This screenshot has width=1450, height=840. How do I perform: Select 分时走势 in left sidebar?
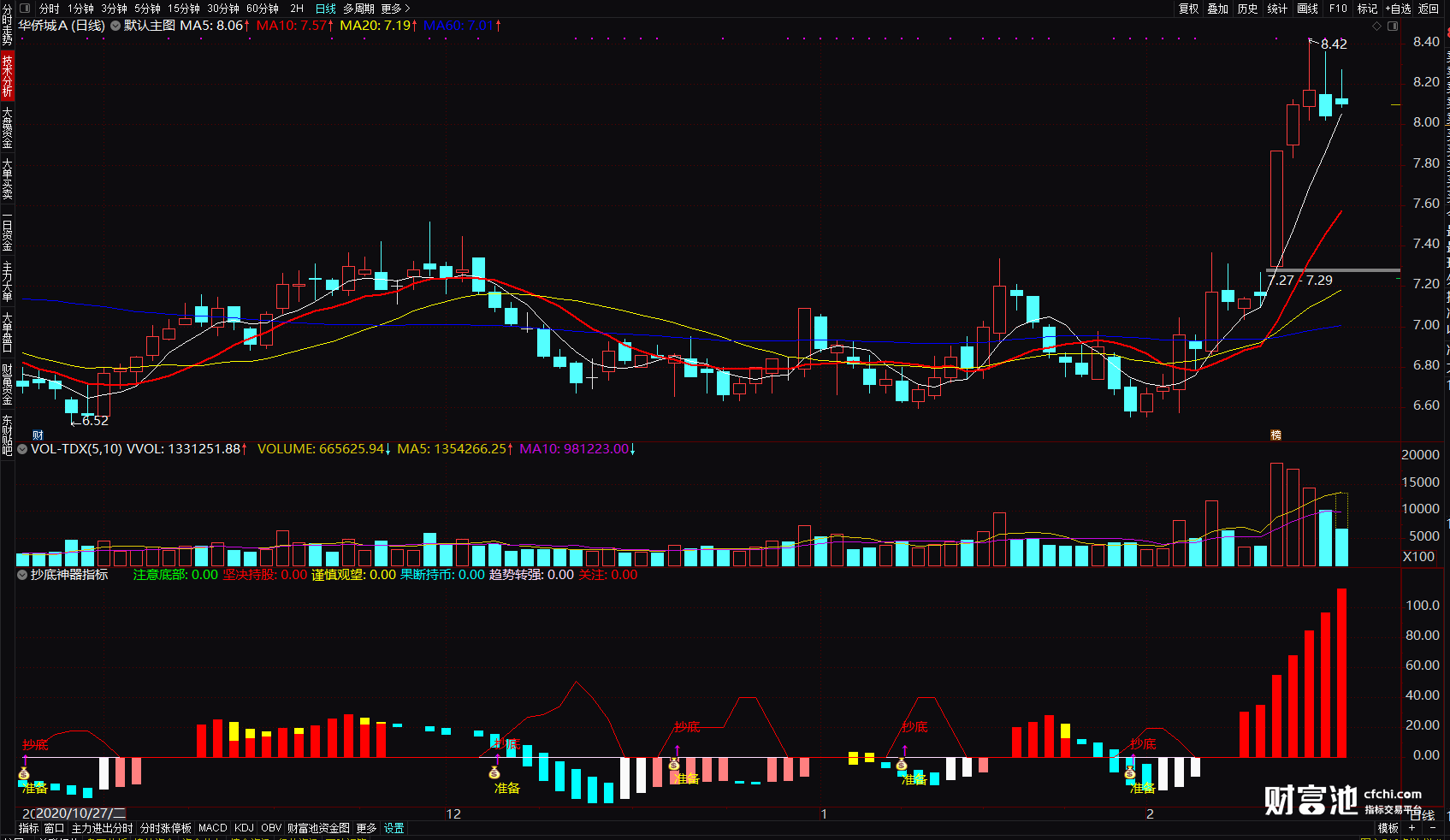point(7,24)
